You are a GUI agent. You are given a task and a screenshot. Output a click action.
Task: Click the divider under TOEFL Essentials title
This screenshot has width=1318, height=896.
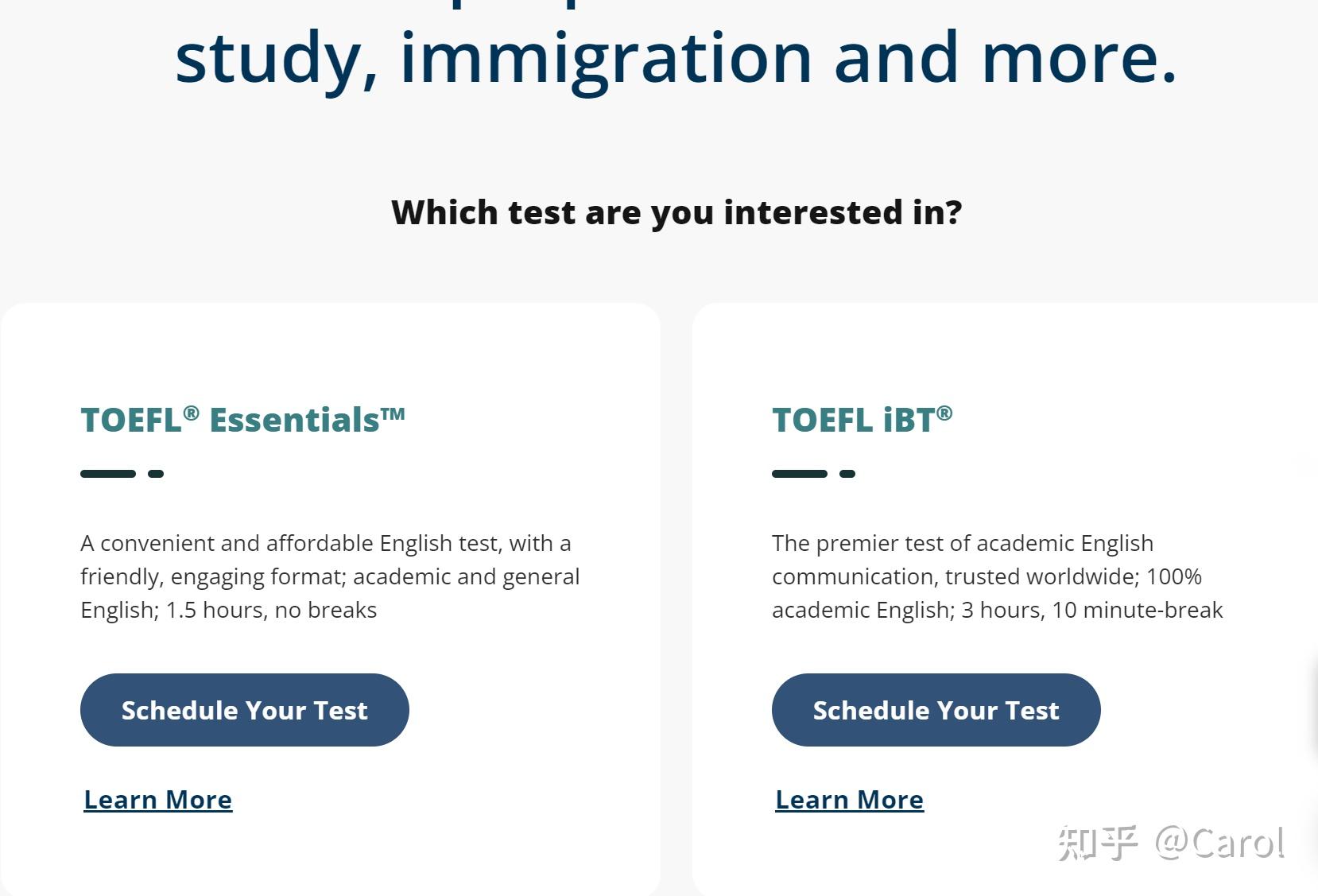109,473
